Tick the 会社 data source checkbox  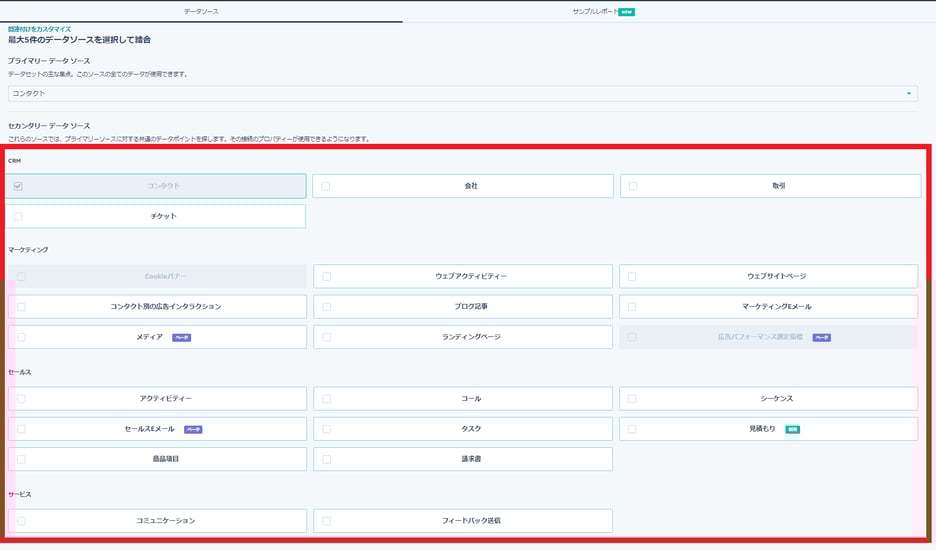click(x=325, y=186)
